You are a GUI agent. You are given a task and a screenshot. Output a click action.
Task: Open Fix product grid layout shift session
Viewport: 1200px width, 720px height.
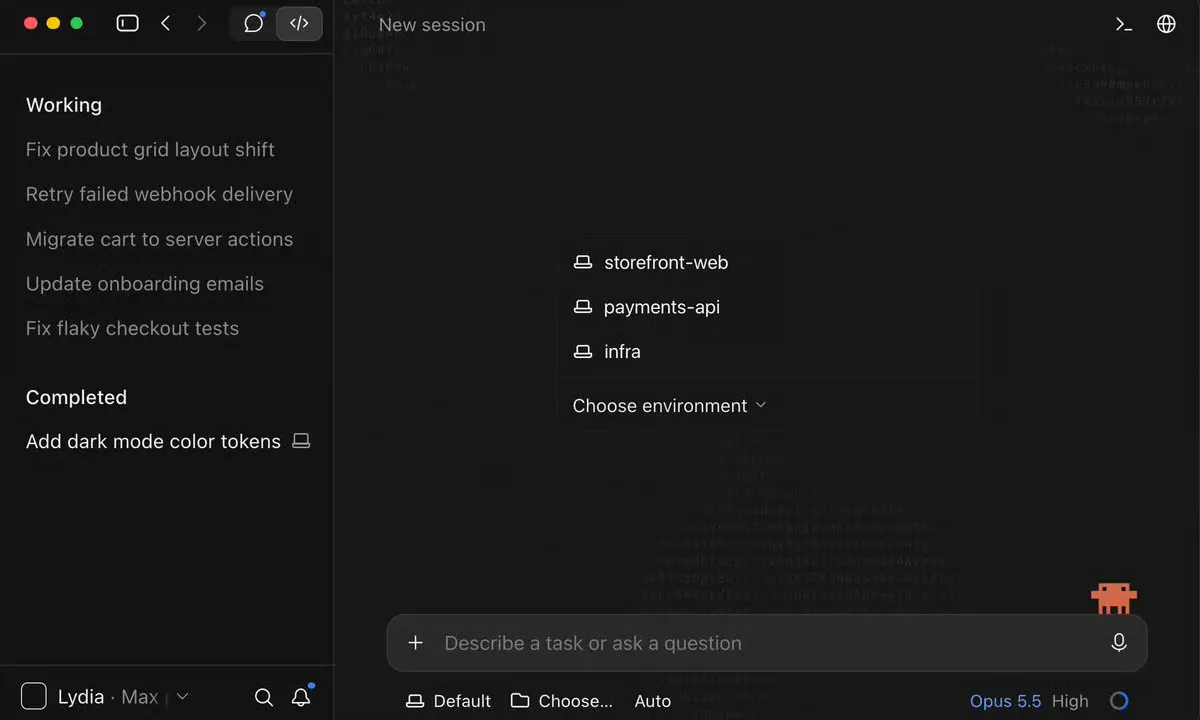pos(150,149)
